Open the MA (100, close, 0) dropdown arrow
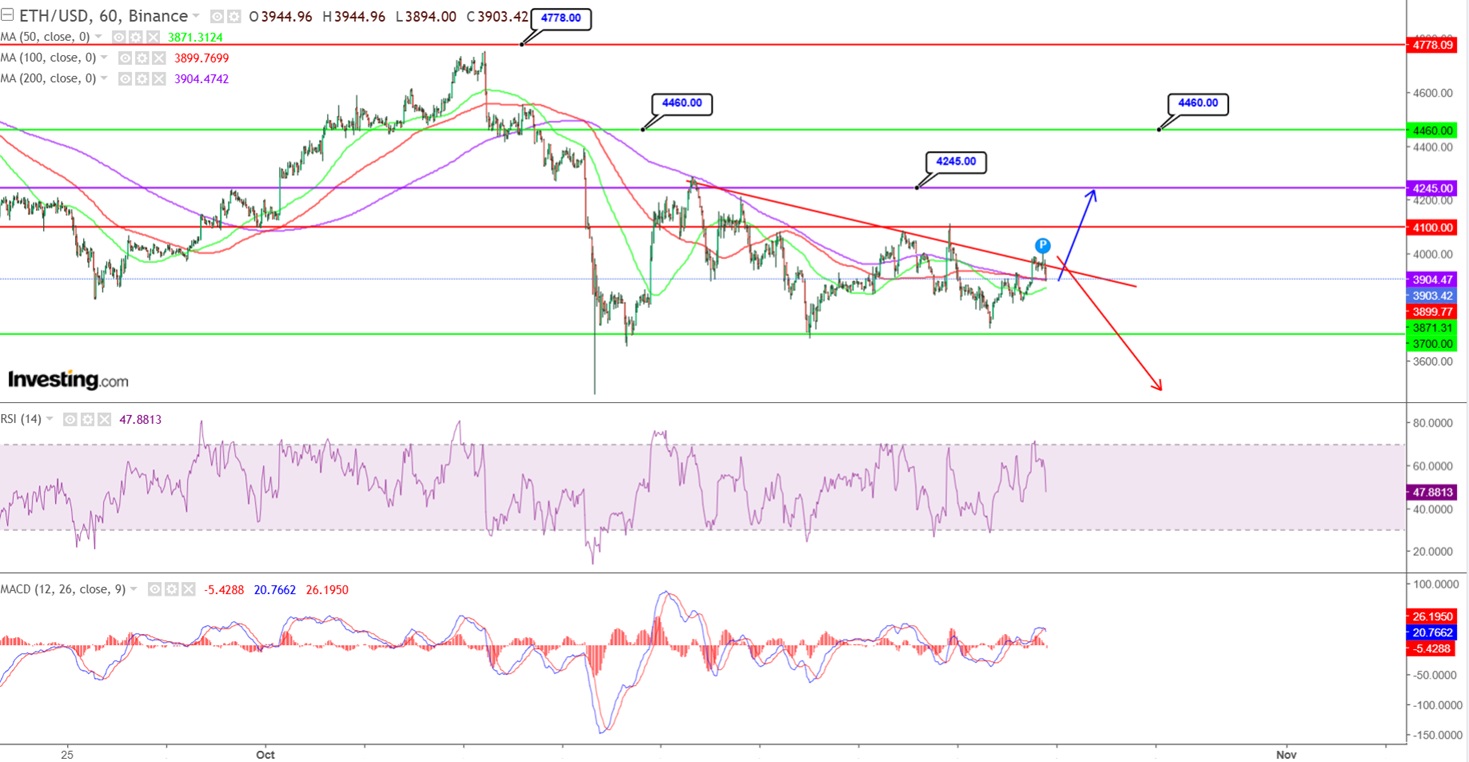Image resolution: width=1469 pixels, height=762 pixels. pos(104,57)
